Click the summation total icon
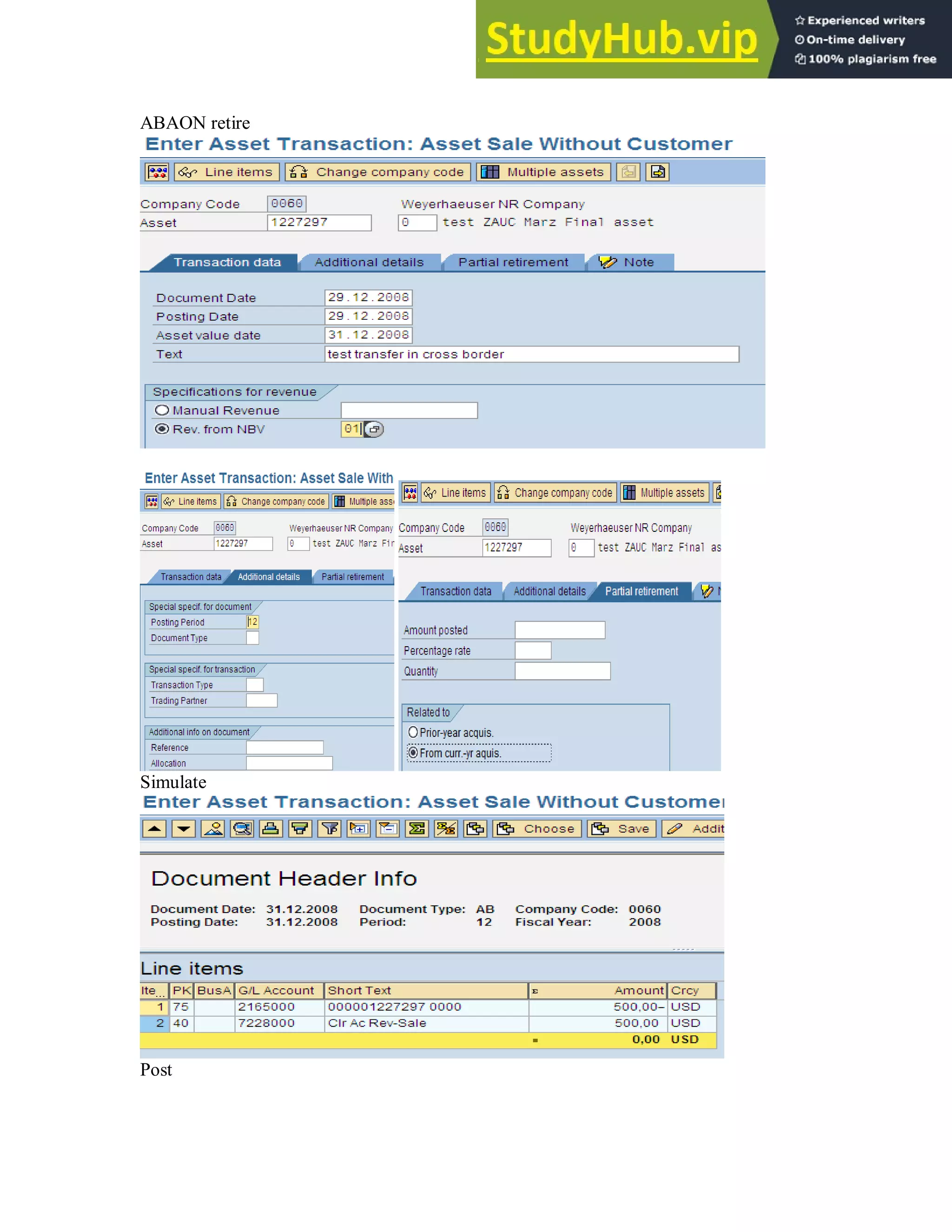This screenshot has width=952, height=1232. pyautogui.click(x=417, y=828)
